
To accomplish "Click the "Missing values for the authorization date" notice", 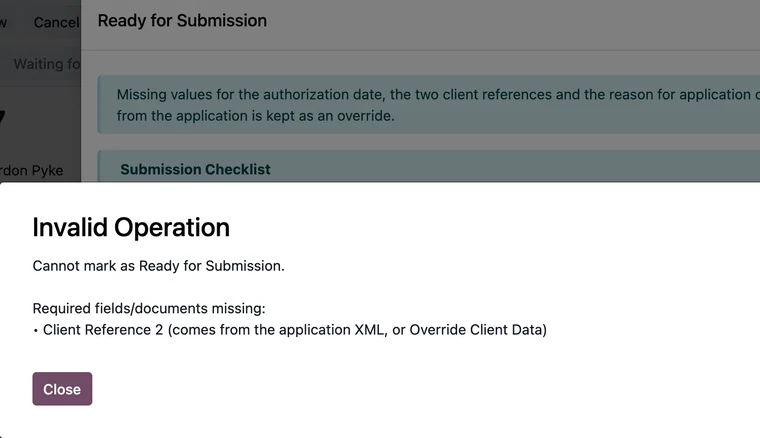I will [428, 105].
